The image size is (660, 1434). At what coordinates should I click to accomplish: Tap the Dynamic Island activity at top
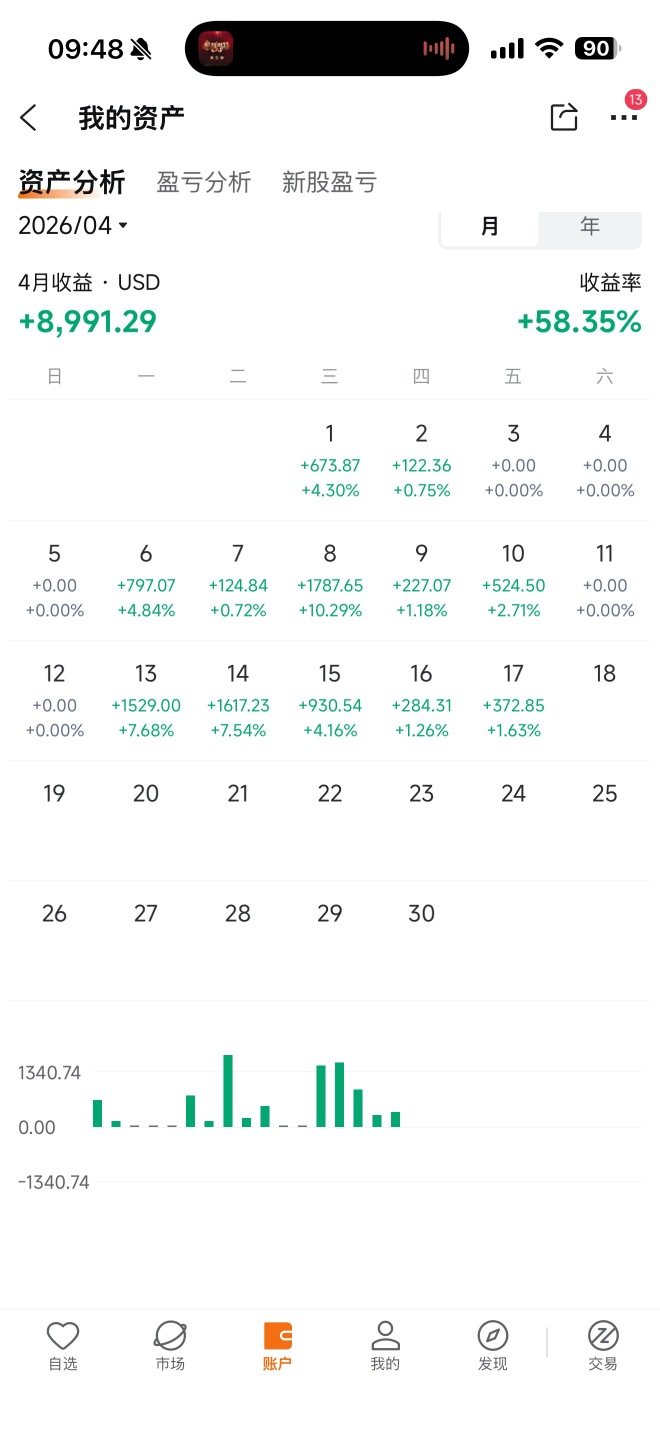[x=327, y=48]
